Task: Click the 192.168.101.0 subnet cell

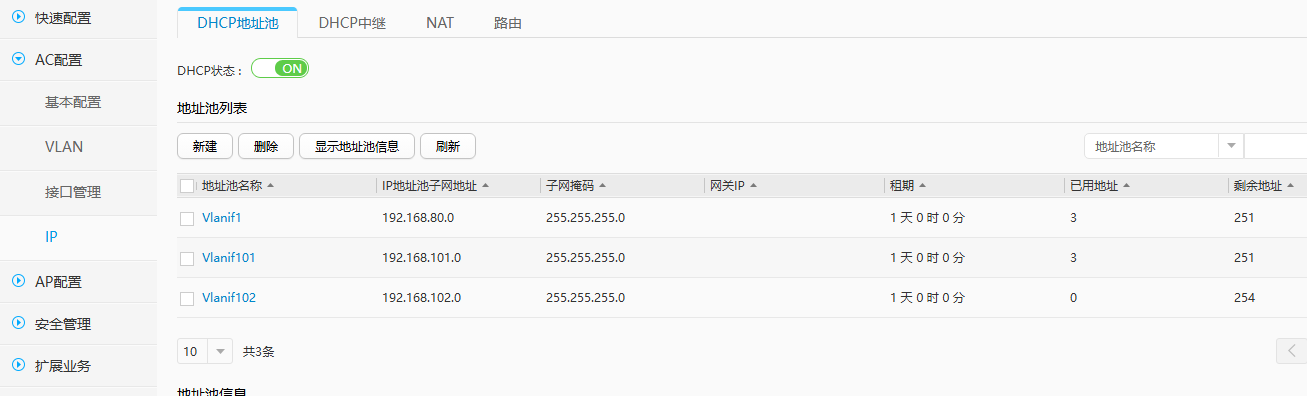Action: 421,257
